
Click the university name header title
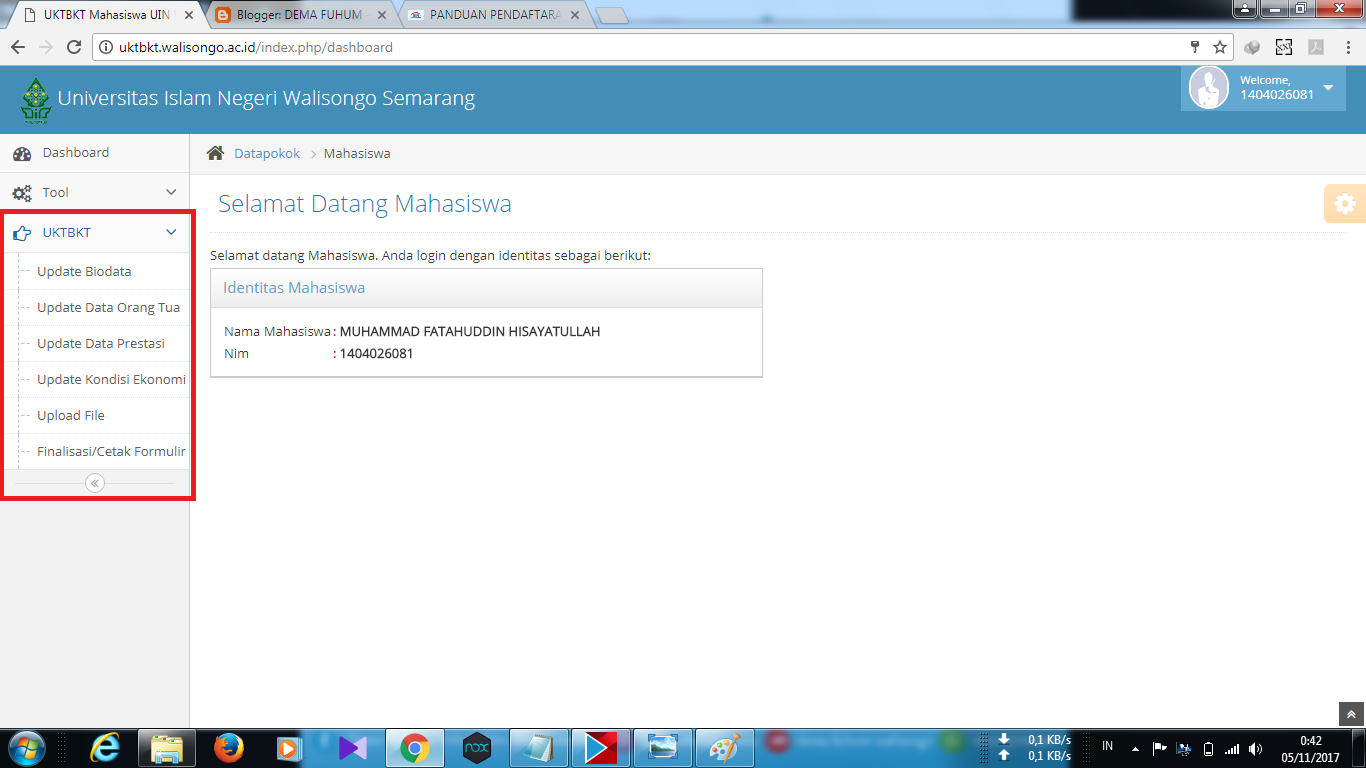point(266,98)
